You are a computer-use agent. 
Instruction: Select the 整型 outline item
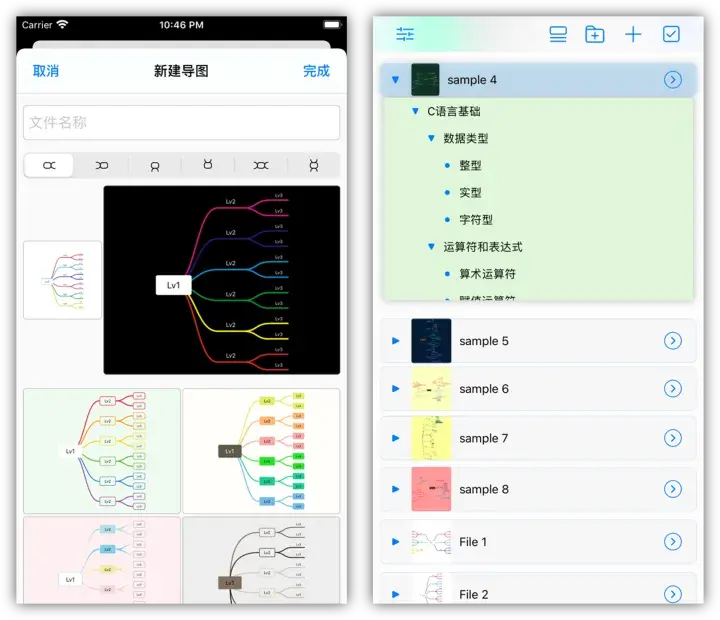(x=470, y=165)
